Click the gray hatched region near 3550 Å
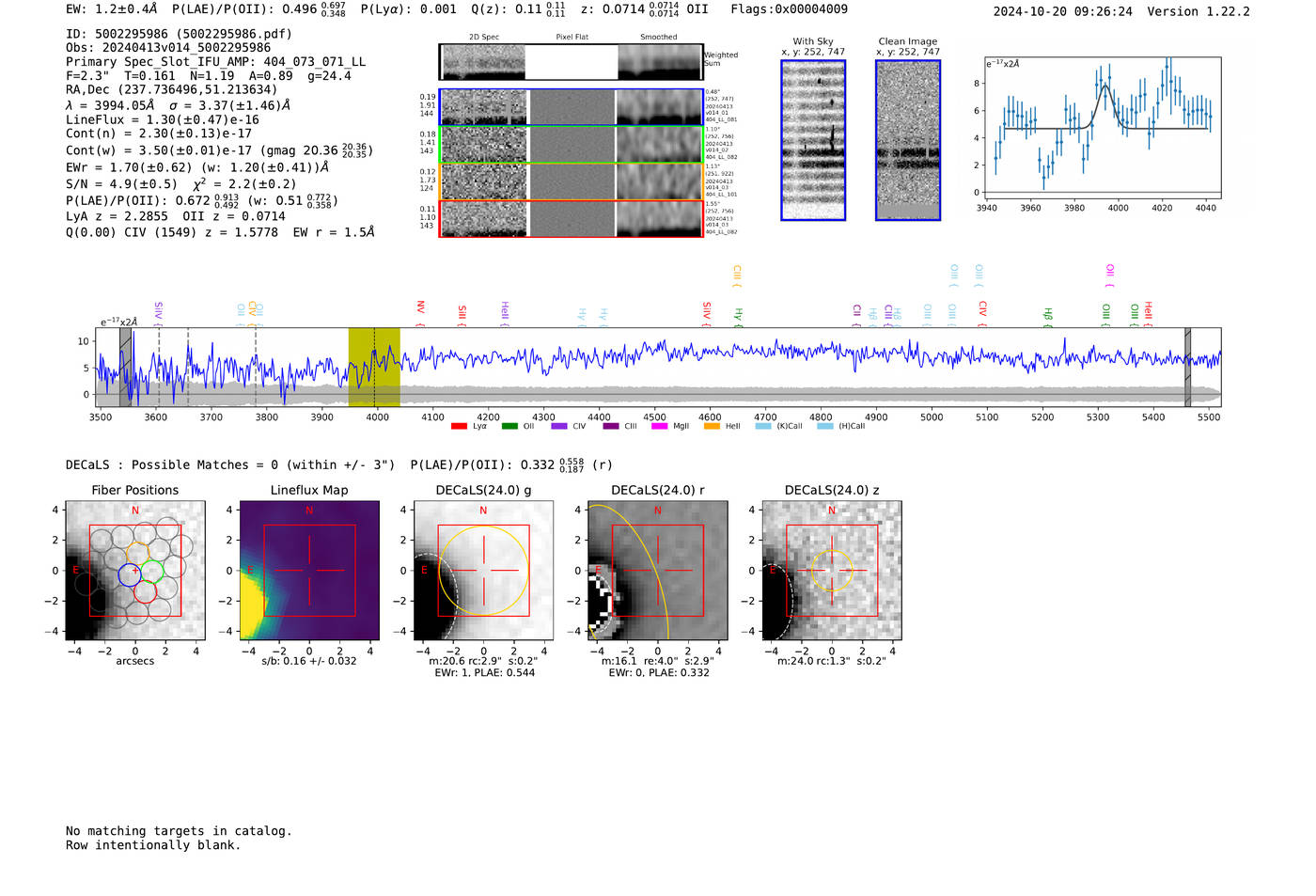Image resolution: width=1316 pixels, height=896 pixels. 125,367
